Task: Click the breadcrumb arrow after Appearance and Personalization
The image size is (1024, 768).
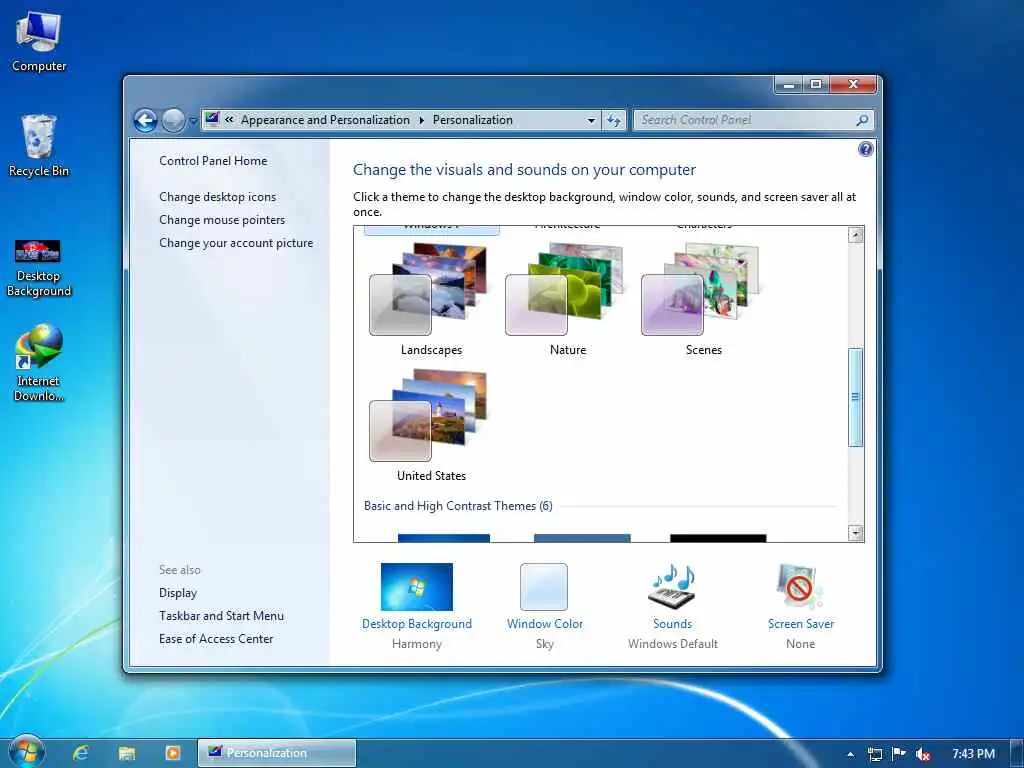Action: coord(421,120)
